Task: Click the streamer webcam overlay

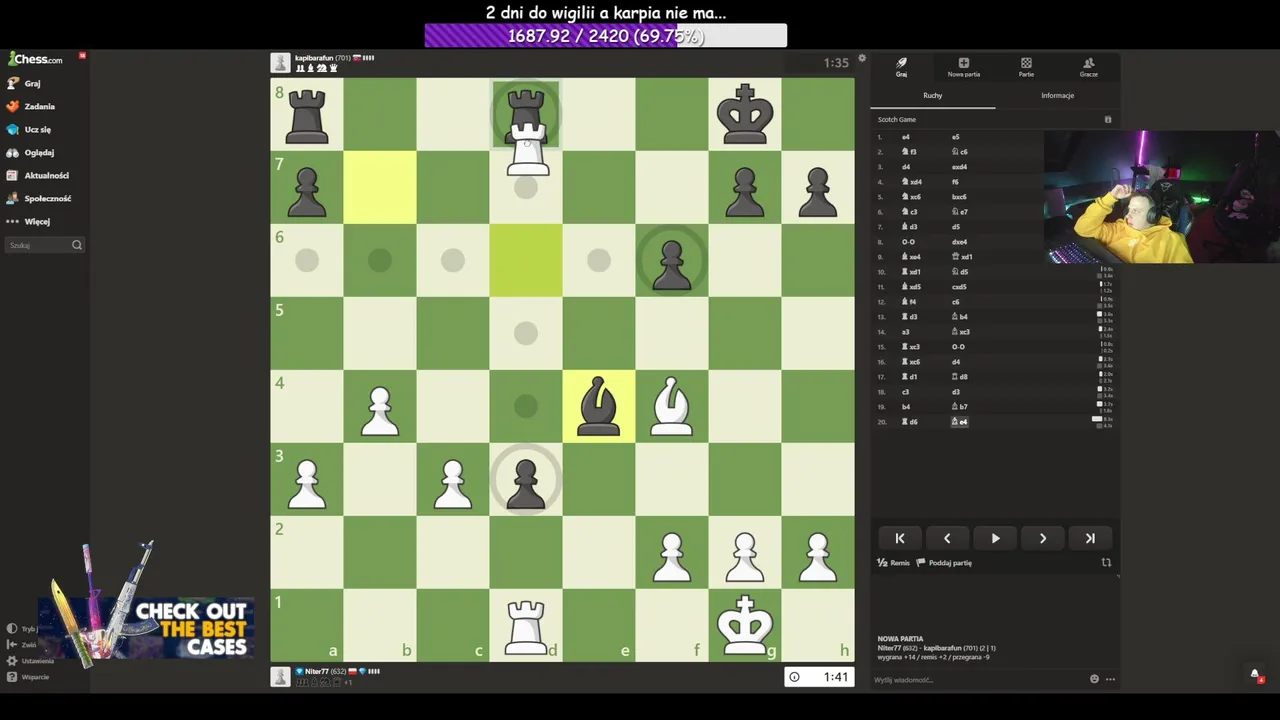Action: (1160, 197)
